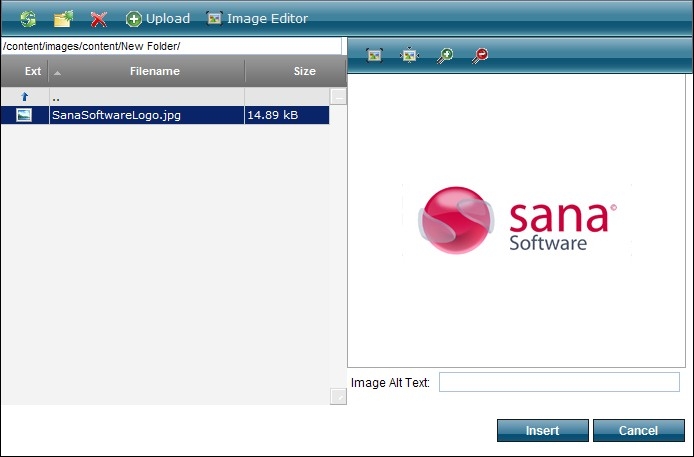Click the Sana Software logo preview
Viewport: 694px width, 457px height.
tap(517, 220)
